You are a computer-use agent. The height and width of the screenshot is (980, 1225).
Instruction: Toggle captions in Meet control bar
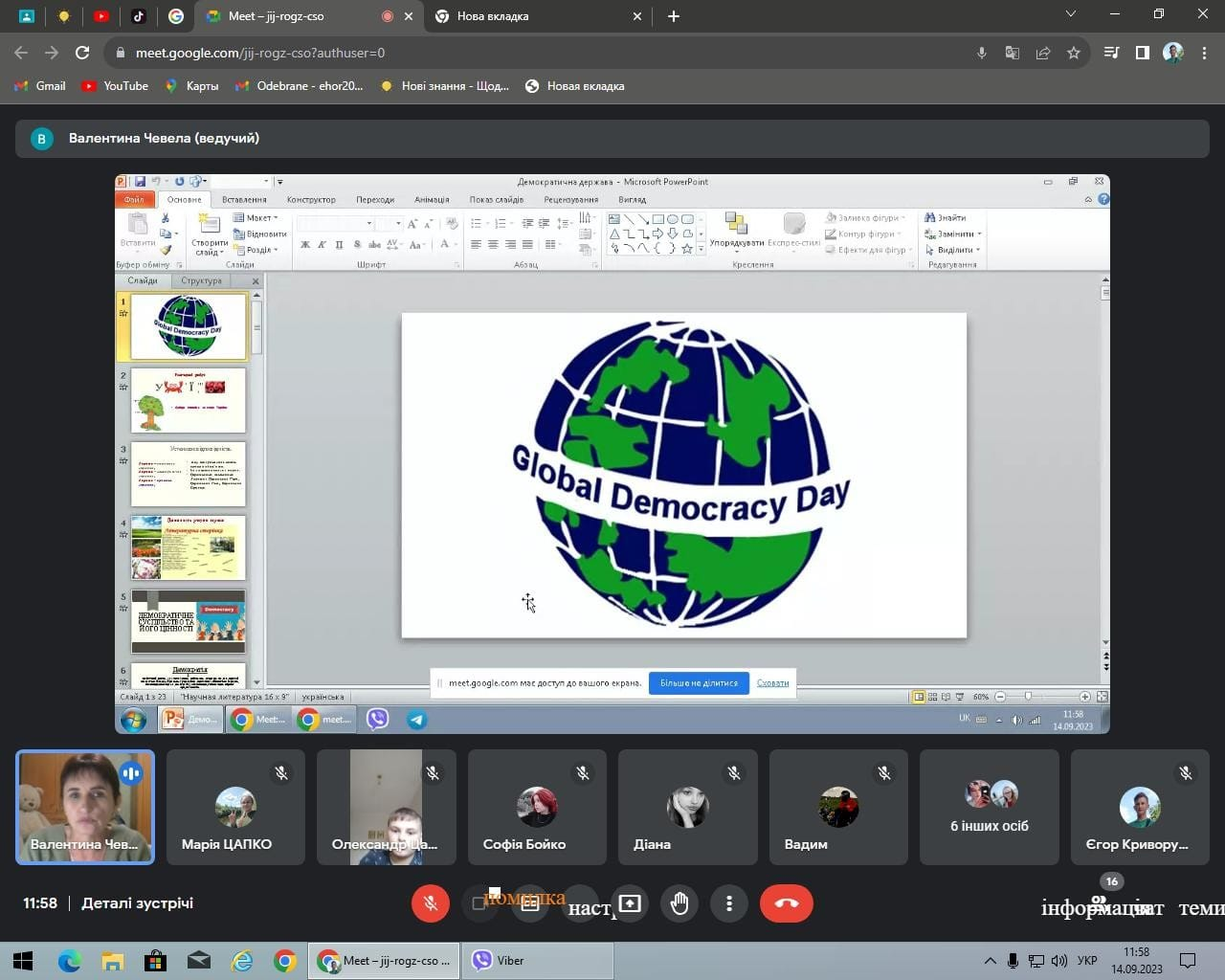click(530, 903)
